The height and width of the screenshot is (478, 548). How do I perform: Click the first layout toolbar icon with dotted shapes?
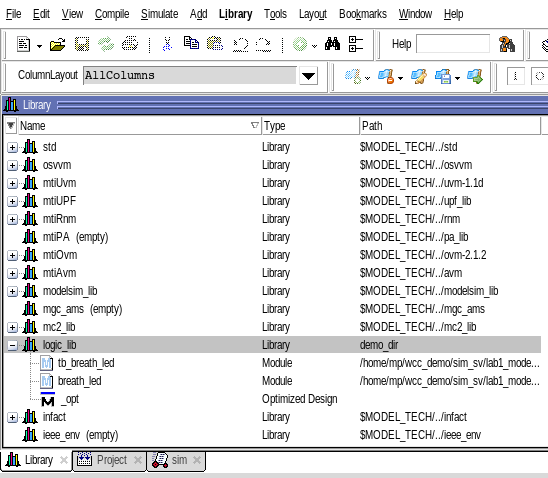[353, 76]
